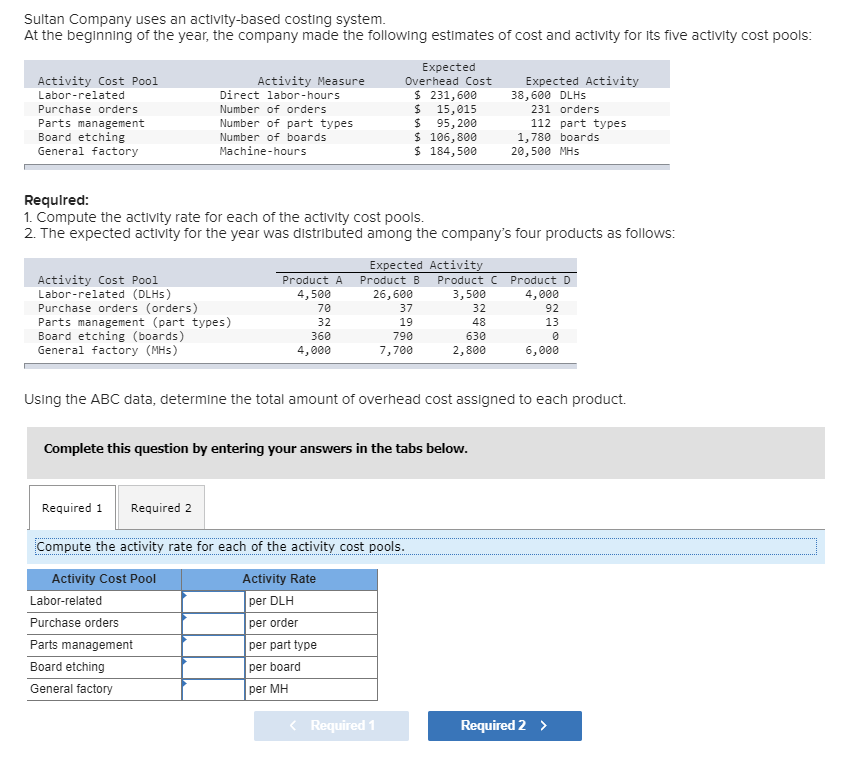845x774 pixels.
Task: Click the blue Required 2 navigation button
Action: coord(504,725)
